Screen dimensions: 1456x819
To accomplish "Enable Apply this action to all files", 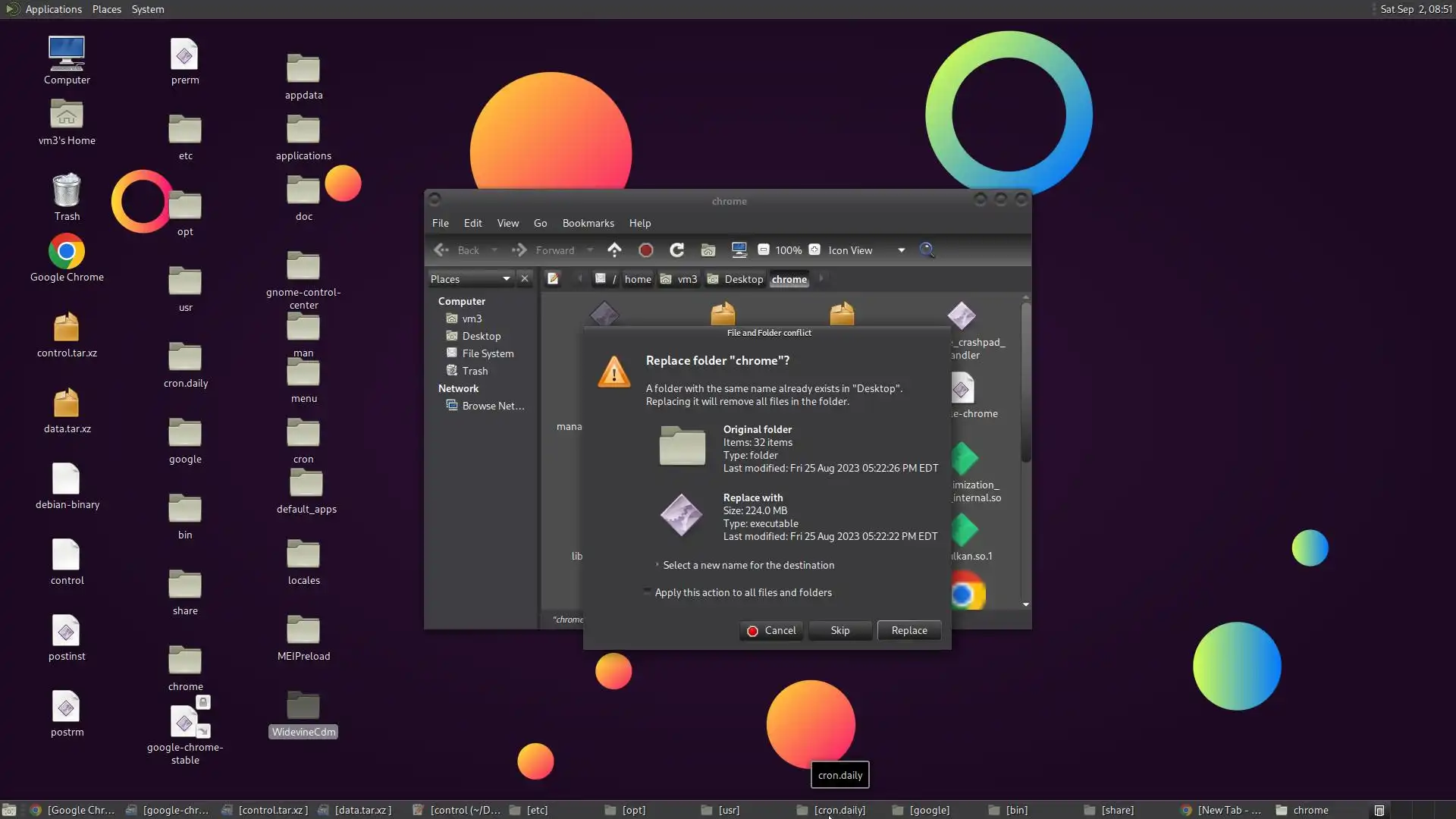I will [648, 592].
